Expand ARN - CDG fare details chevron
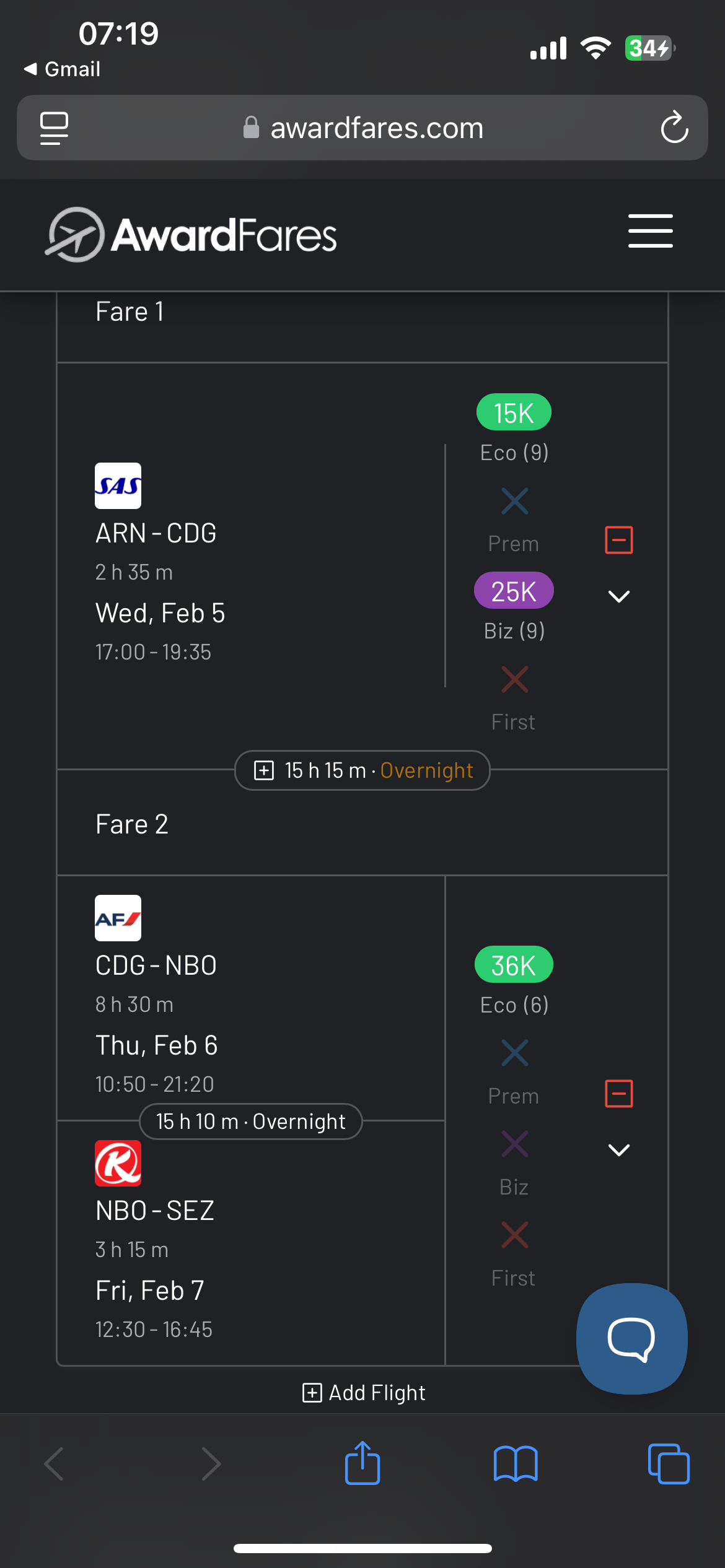The image size is (725, 1568). (618, 596)
